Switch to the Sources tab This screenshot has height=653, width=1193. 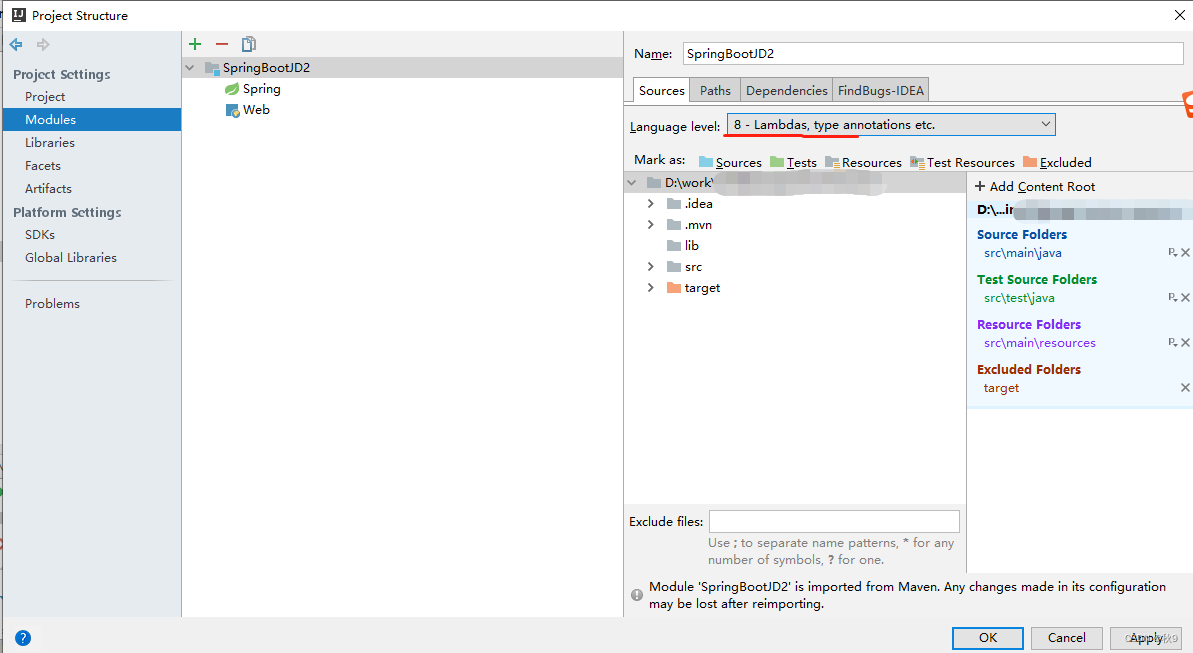coord(661,91)
